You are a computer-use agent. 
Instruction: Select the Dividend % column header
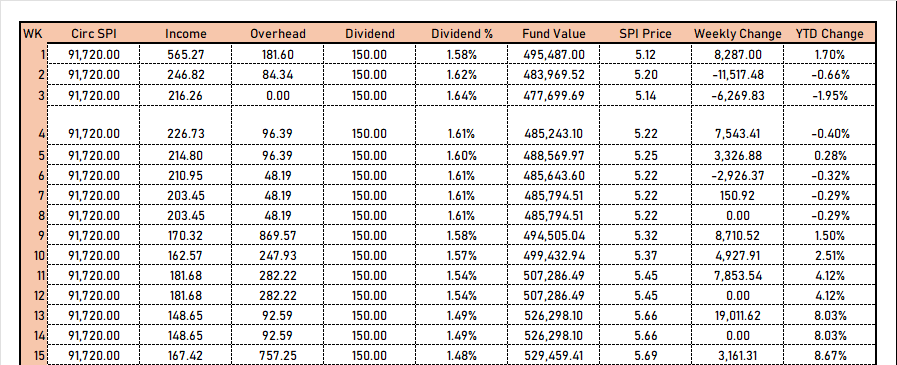[x=462, y=34]
